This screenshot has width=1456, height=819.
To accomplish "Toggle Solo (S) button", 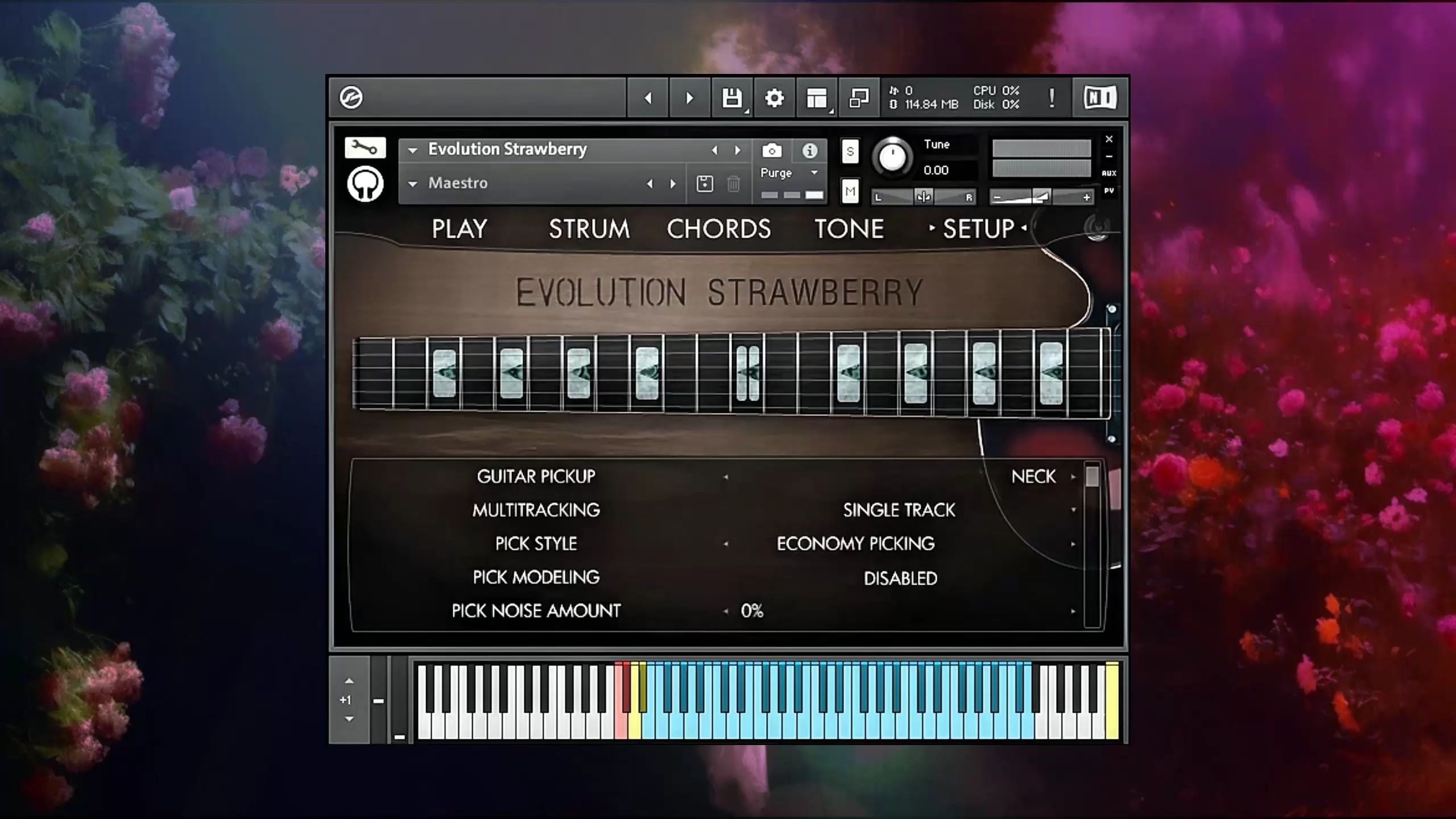I will coord(850,151).
